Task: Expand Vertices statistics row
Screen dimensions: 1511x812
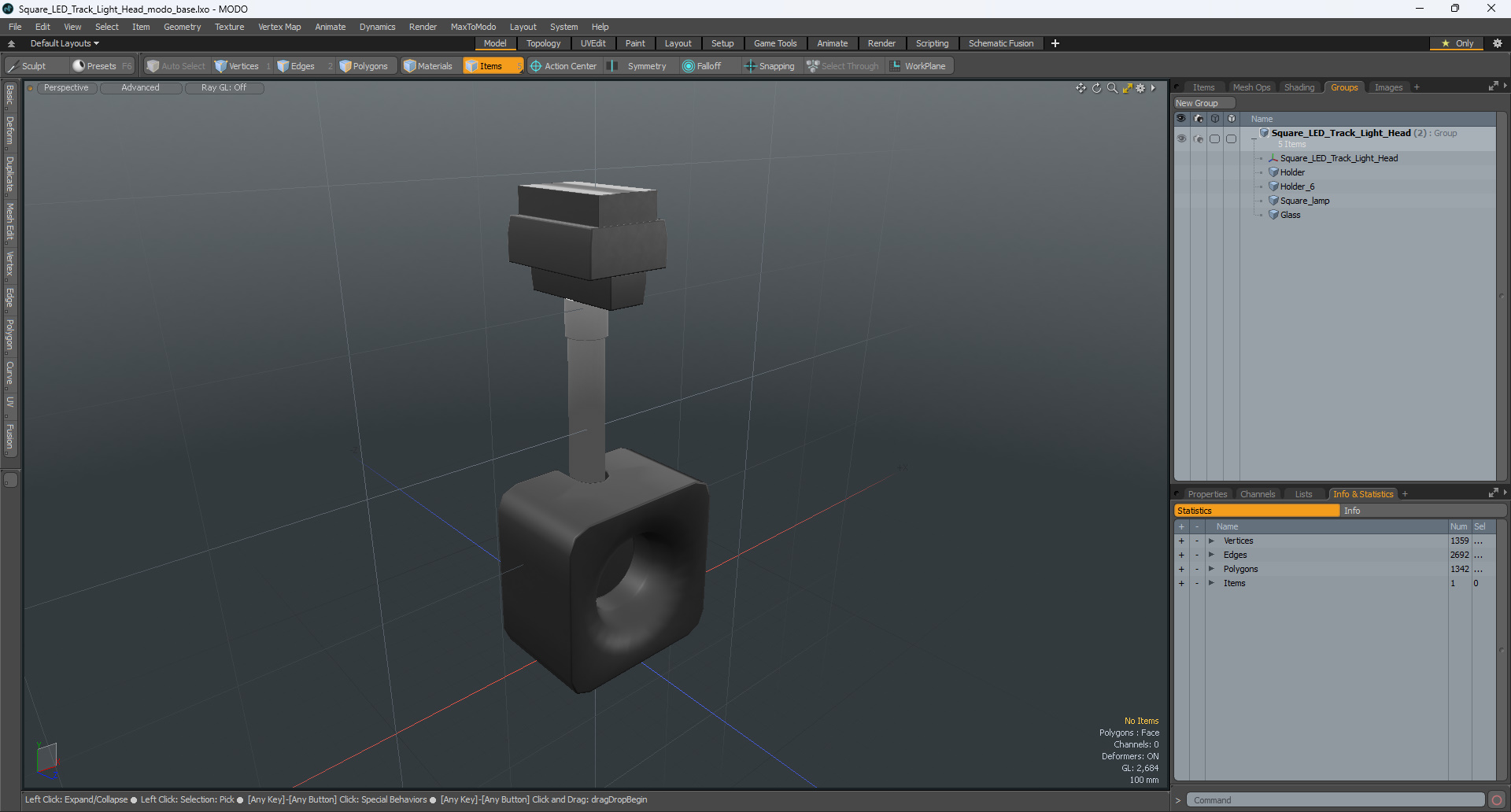Action: pos(1211,541)
